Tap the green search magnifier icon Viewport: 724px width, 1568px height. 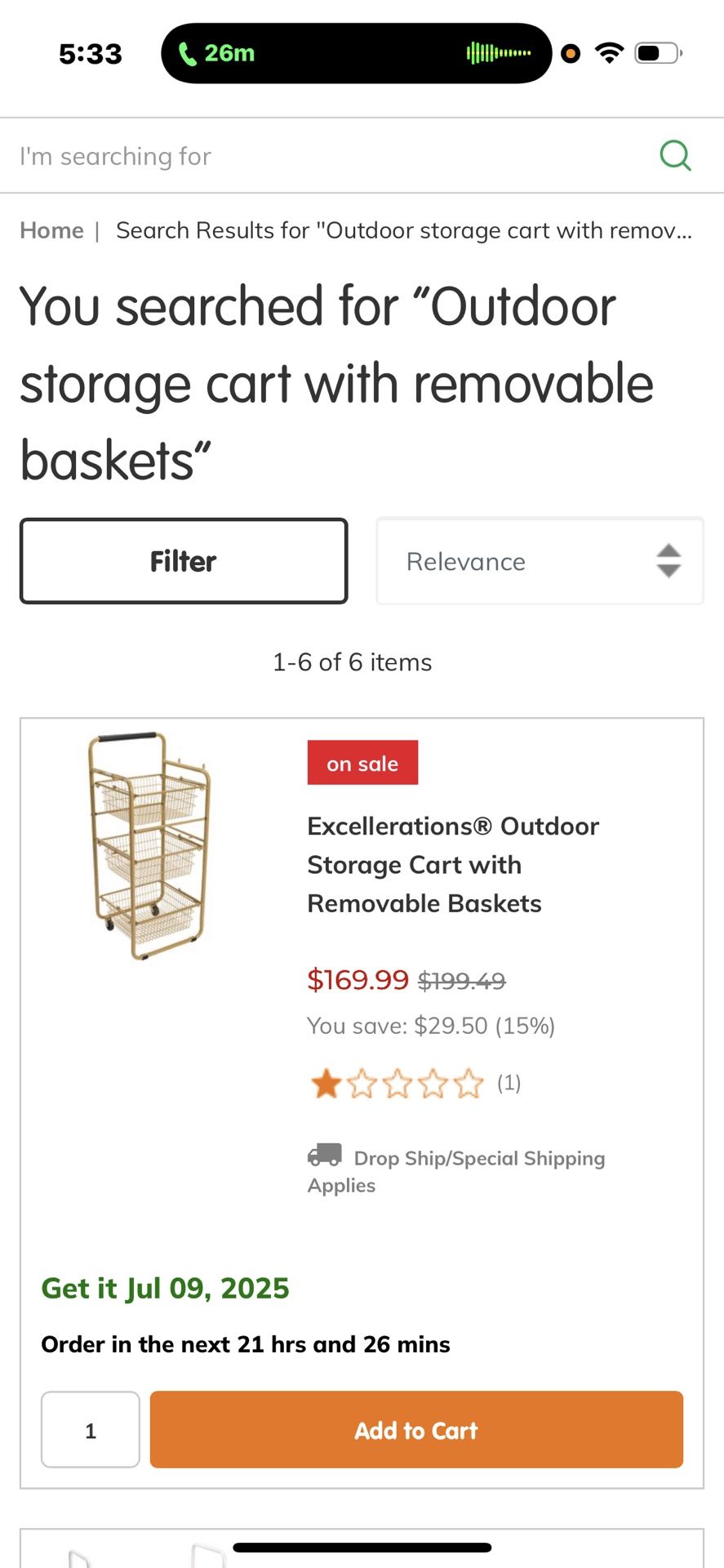coord(675,154)
